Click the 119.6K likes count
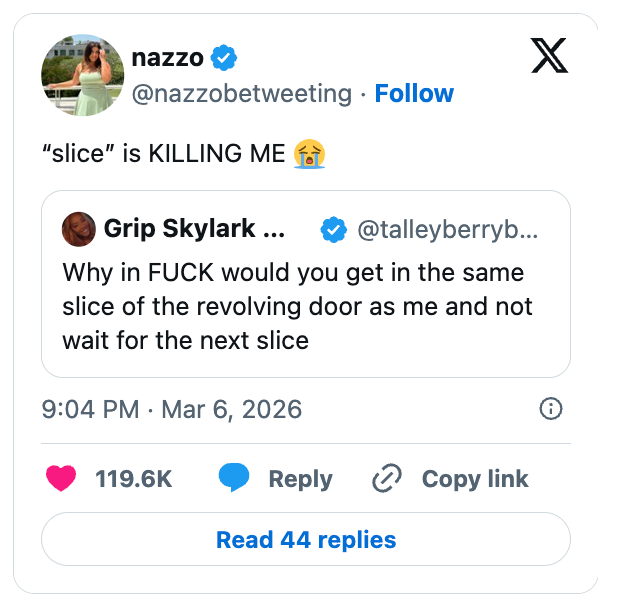Image resolution: width=626 pixels, height=608 pixels. click(x=134, y=479)
